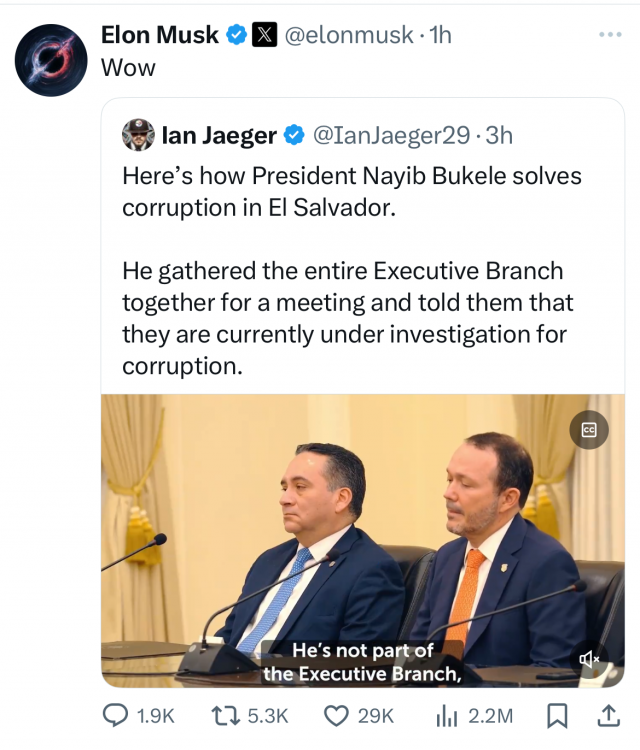Open Ian Jaeger's small profile avatar
The height and width of the screenshot is (750, 640).
click(x=138, y=135)
